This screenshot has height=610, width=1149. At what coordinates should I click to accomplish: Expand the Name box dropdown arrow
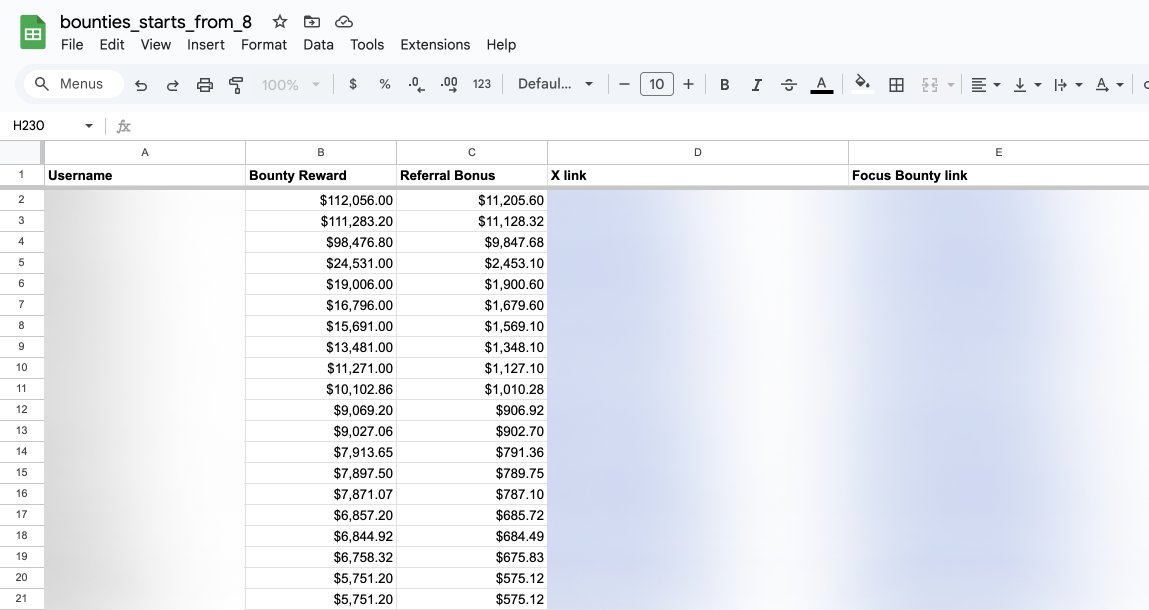(x=89, y=126)
